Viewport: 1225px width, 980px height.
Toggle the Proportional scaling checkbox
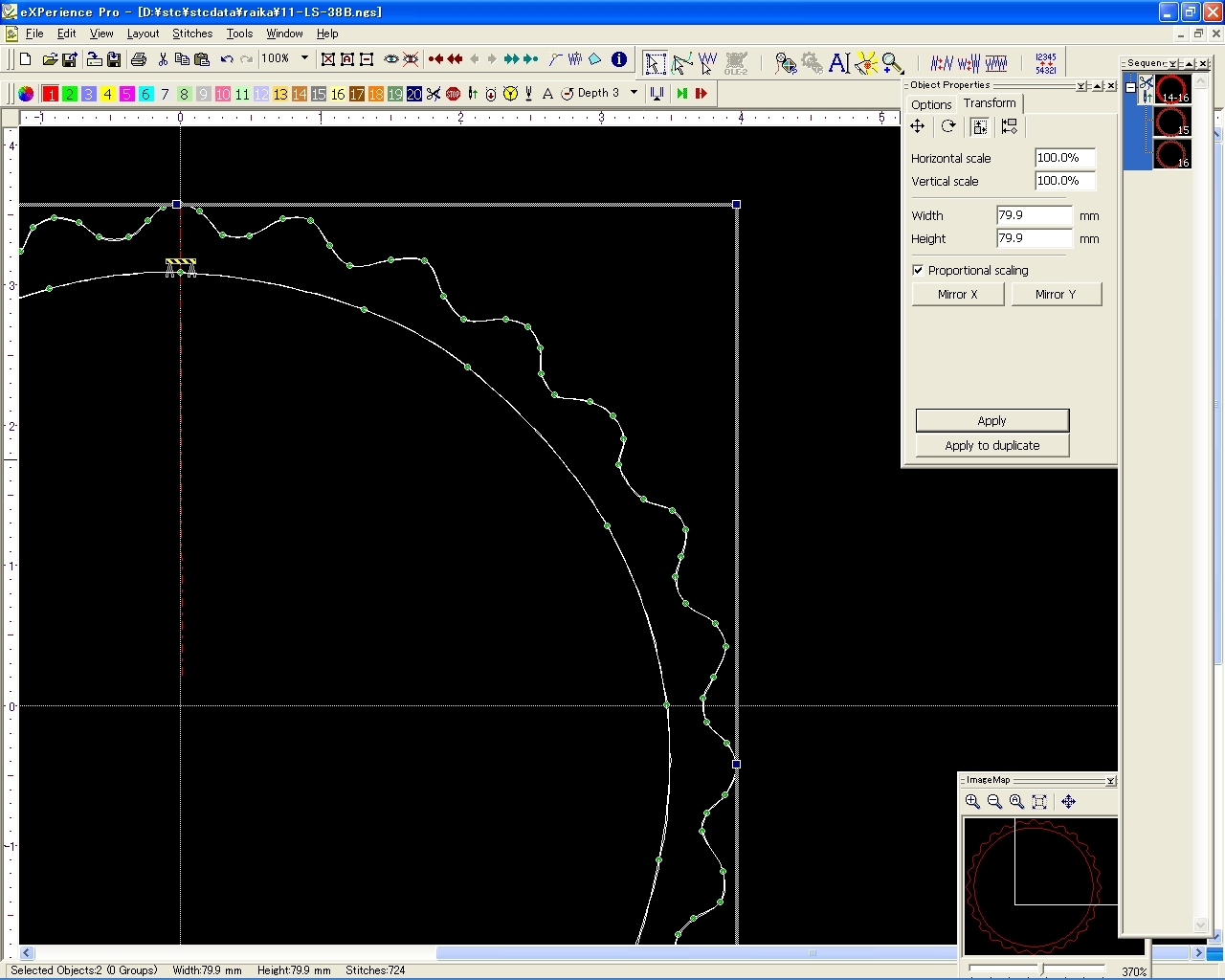click(x=919, y=271)
